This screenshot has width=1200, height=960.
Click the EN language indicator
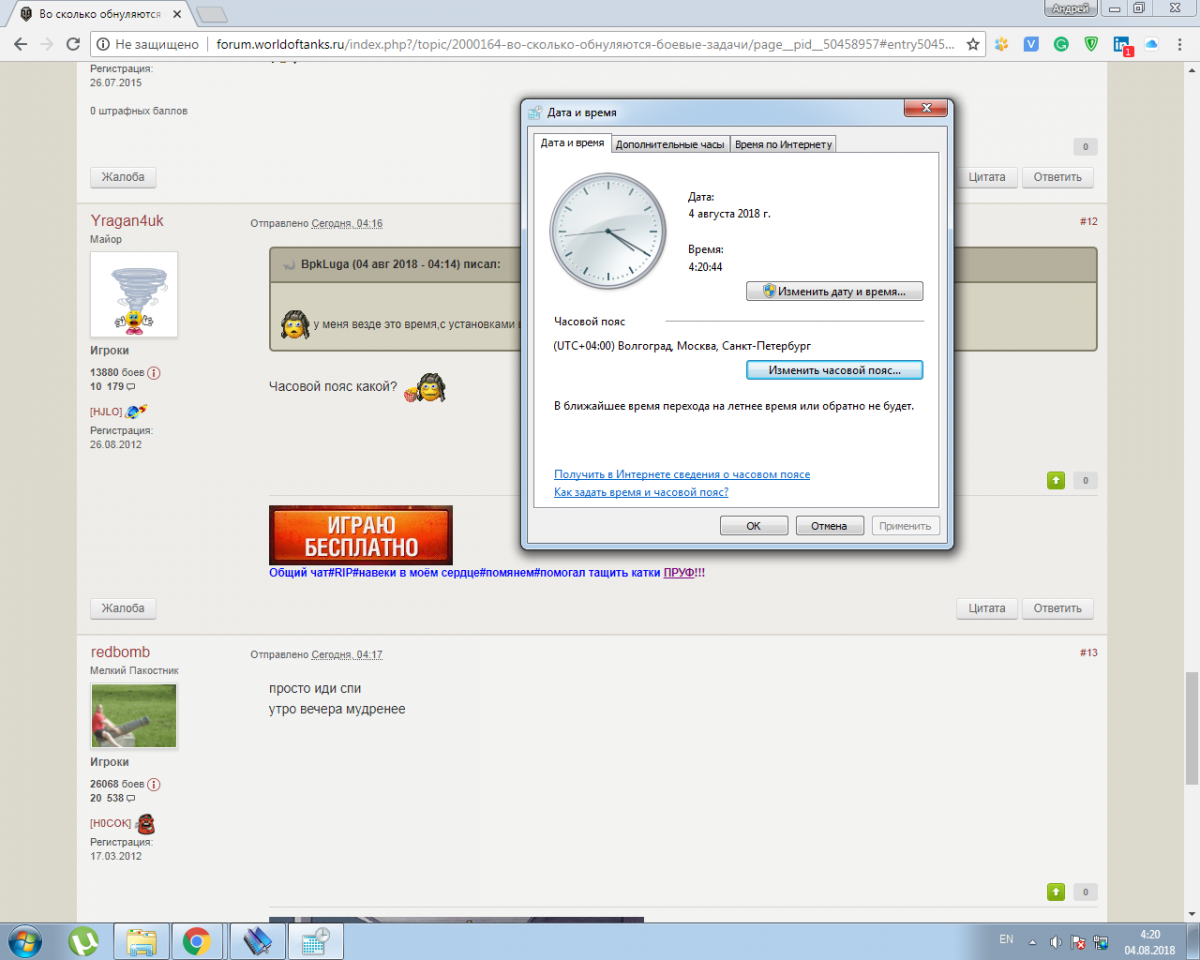pos(1006,940)
